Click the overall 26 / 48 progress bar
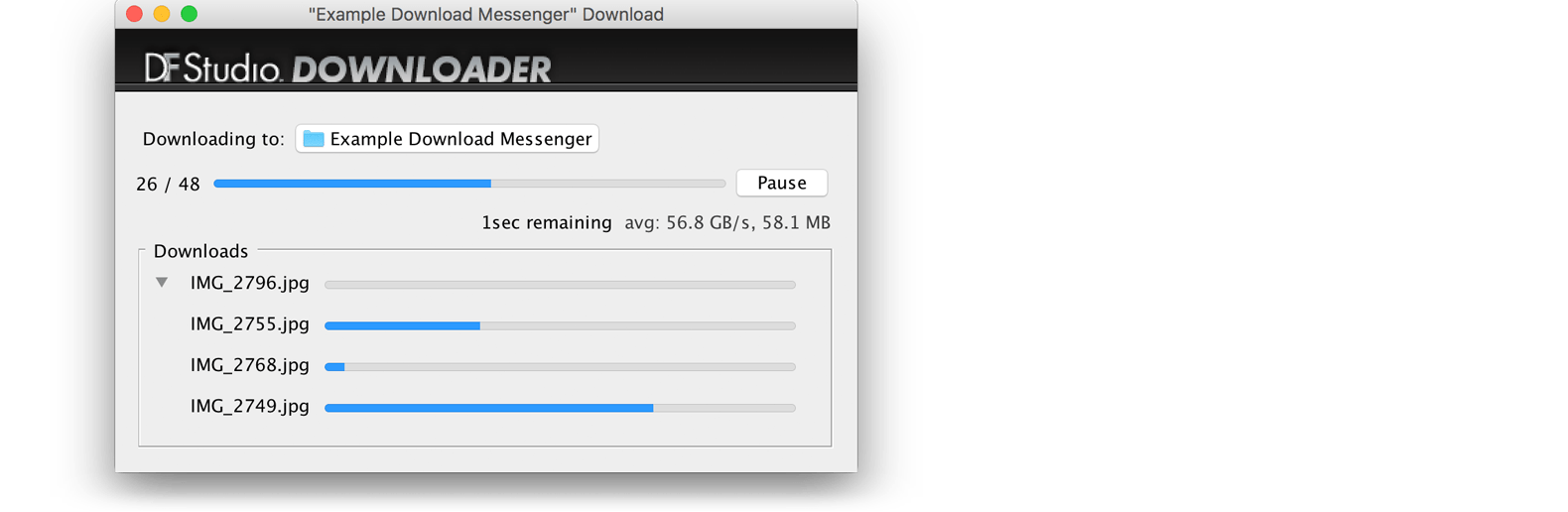 (x=469, y=184)
